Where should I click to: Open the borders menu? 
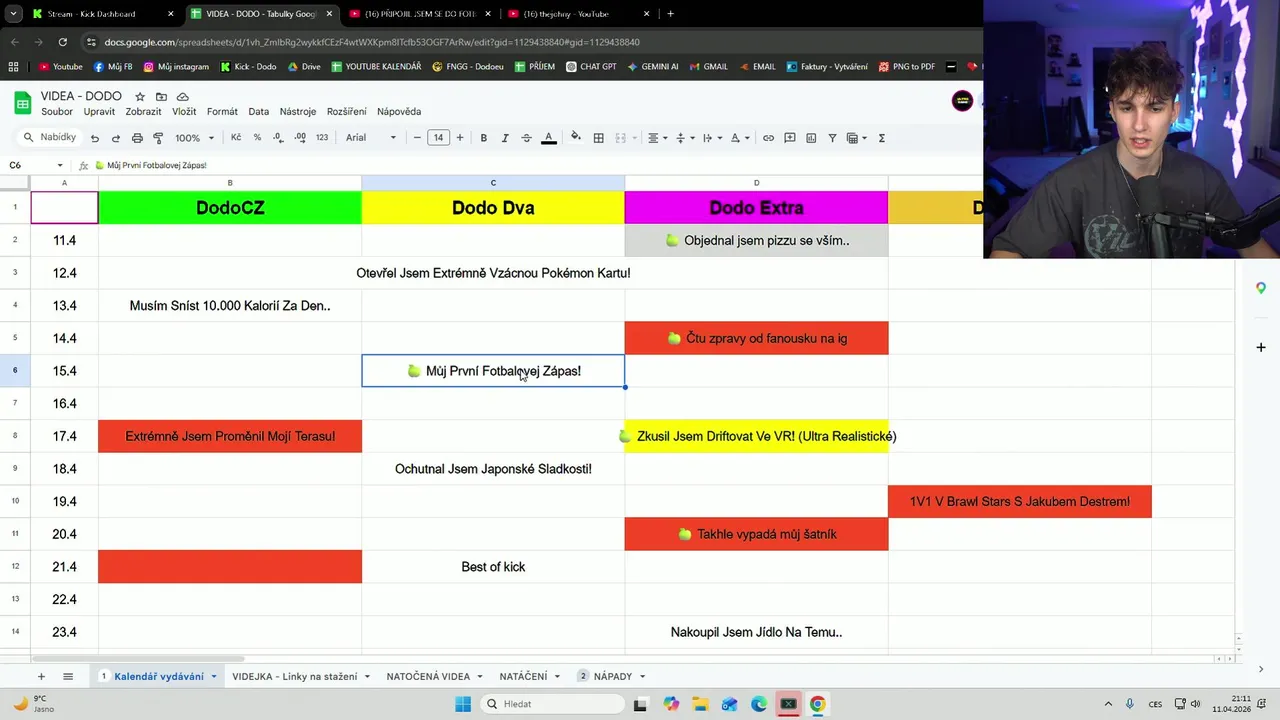(x=598, y=138)
